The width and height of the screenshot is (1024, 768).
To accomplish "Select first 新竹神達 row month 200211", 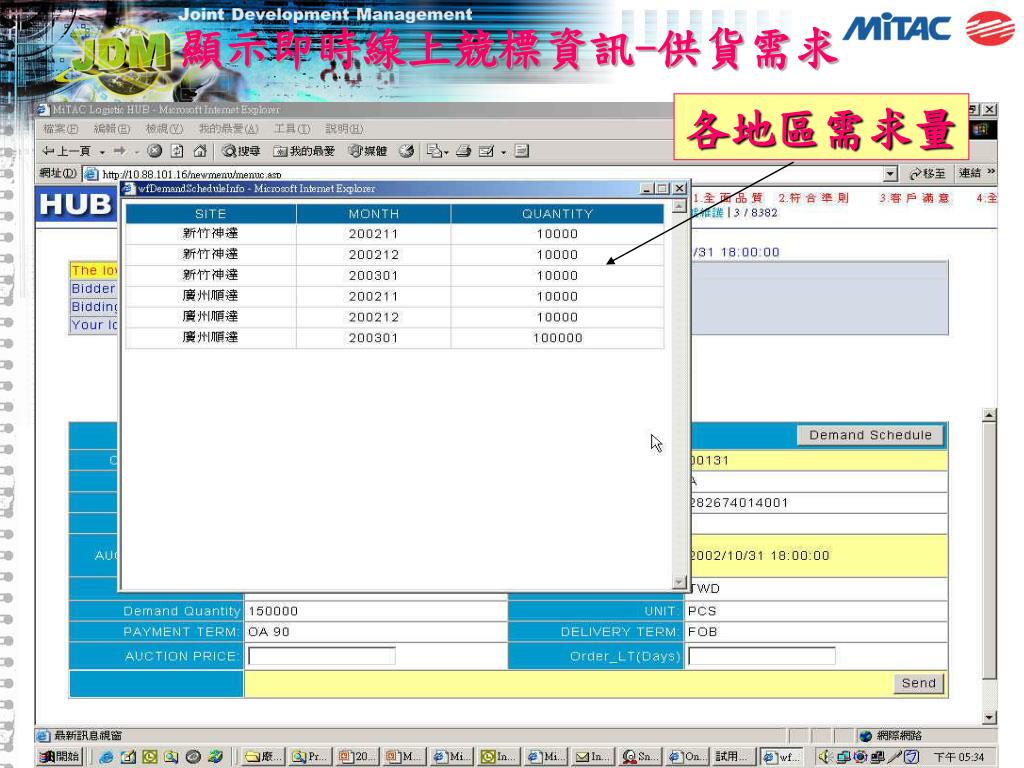I will click(x=373, y=234).
